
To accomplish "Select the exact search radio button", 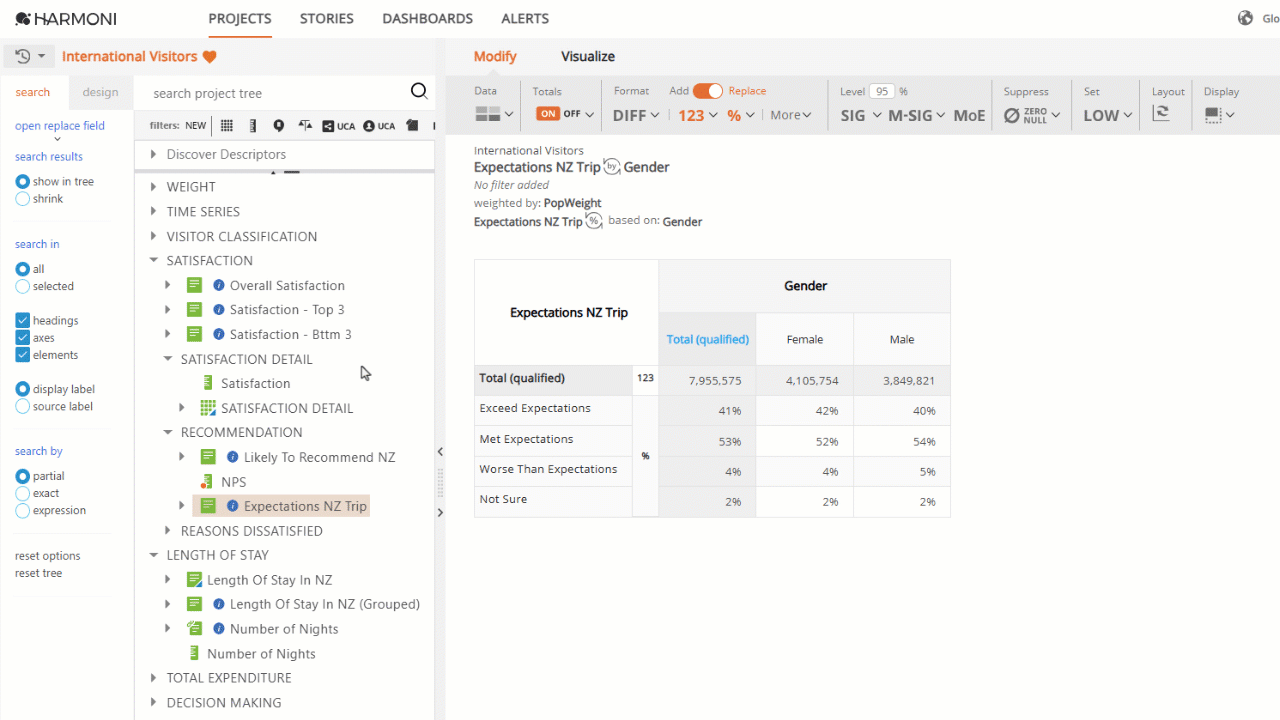I will click(x=23, y=494).
